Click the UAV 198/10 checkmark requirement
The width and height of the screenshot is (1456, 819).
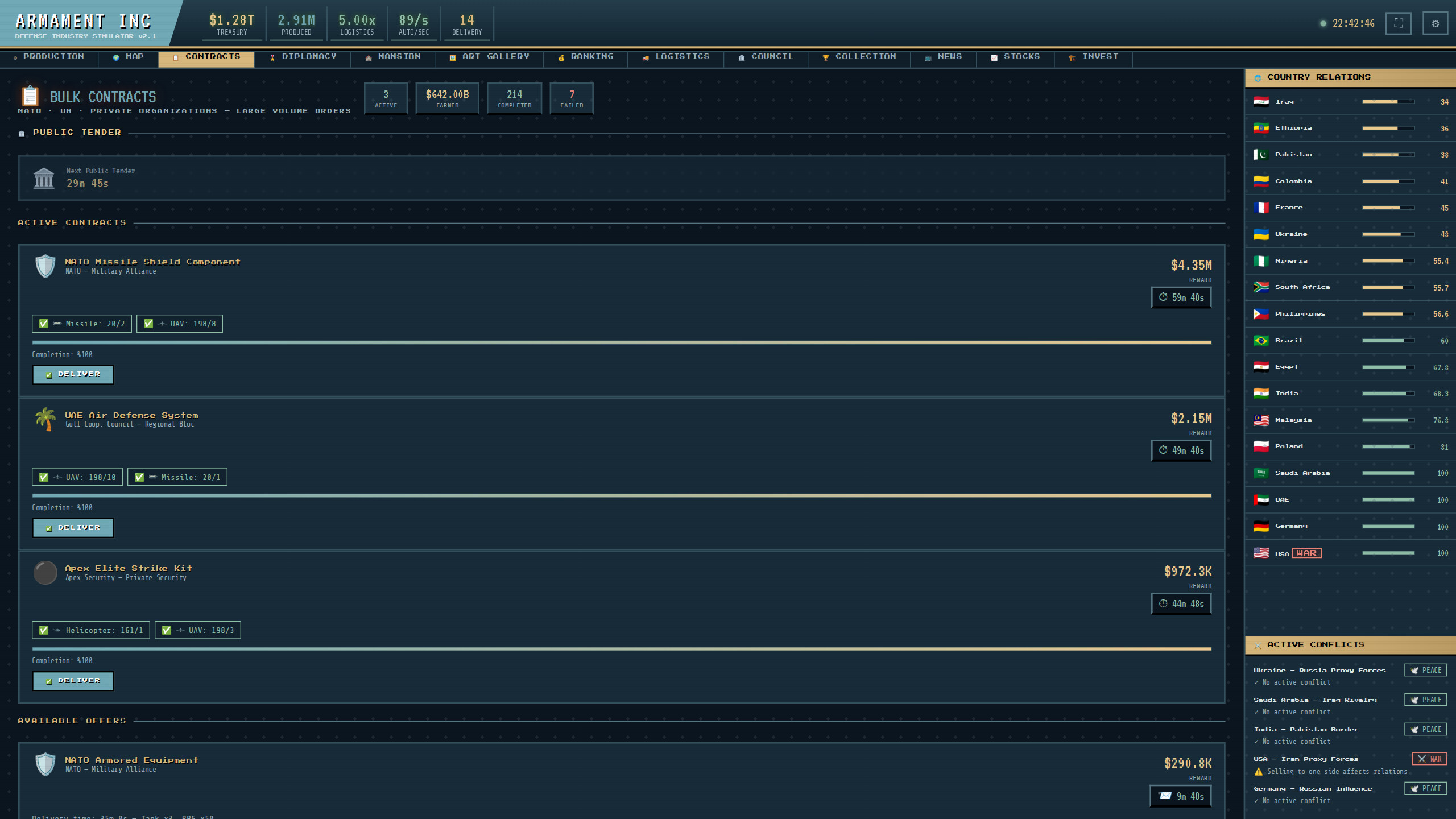point(77,477)
